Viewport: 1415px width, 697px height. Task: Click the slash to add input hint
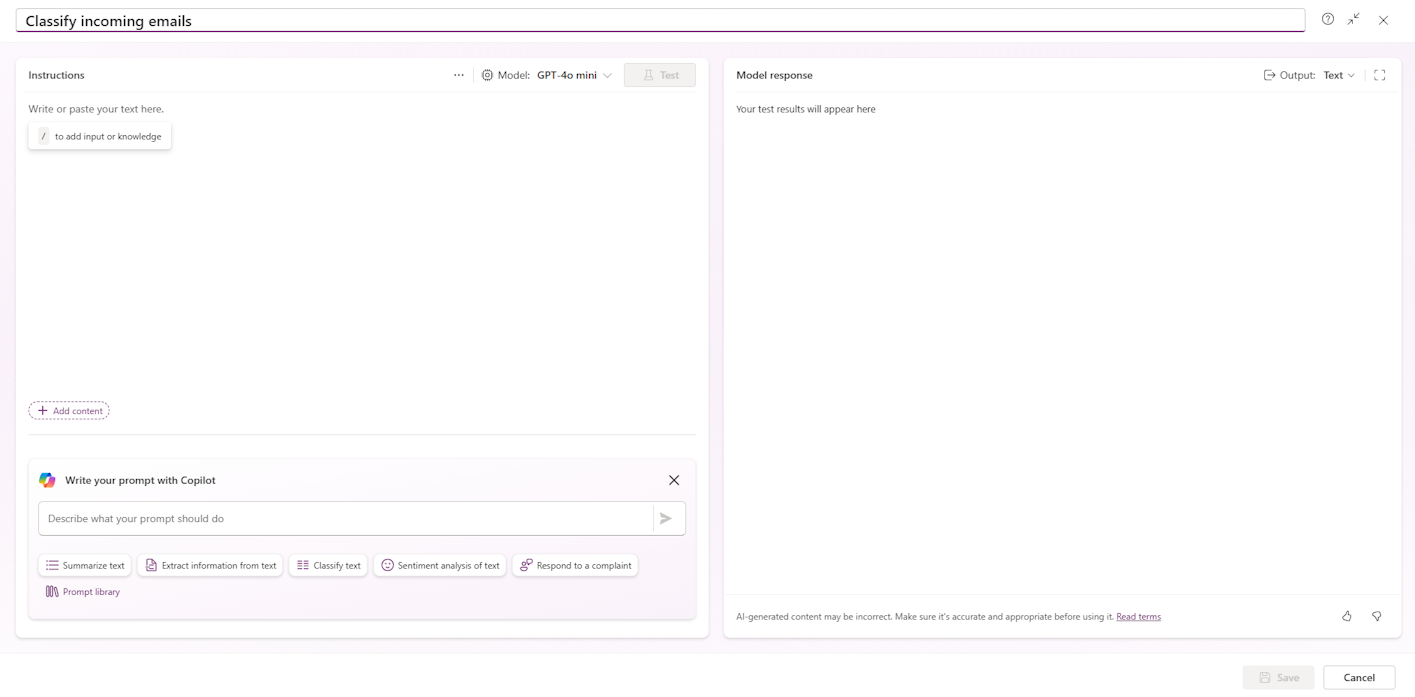pyautogui.click(x=100, y=136)
